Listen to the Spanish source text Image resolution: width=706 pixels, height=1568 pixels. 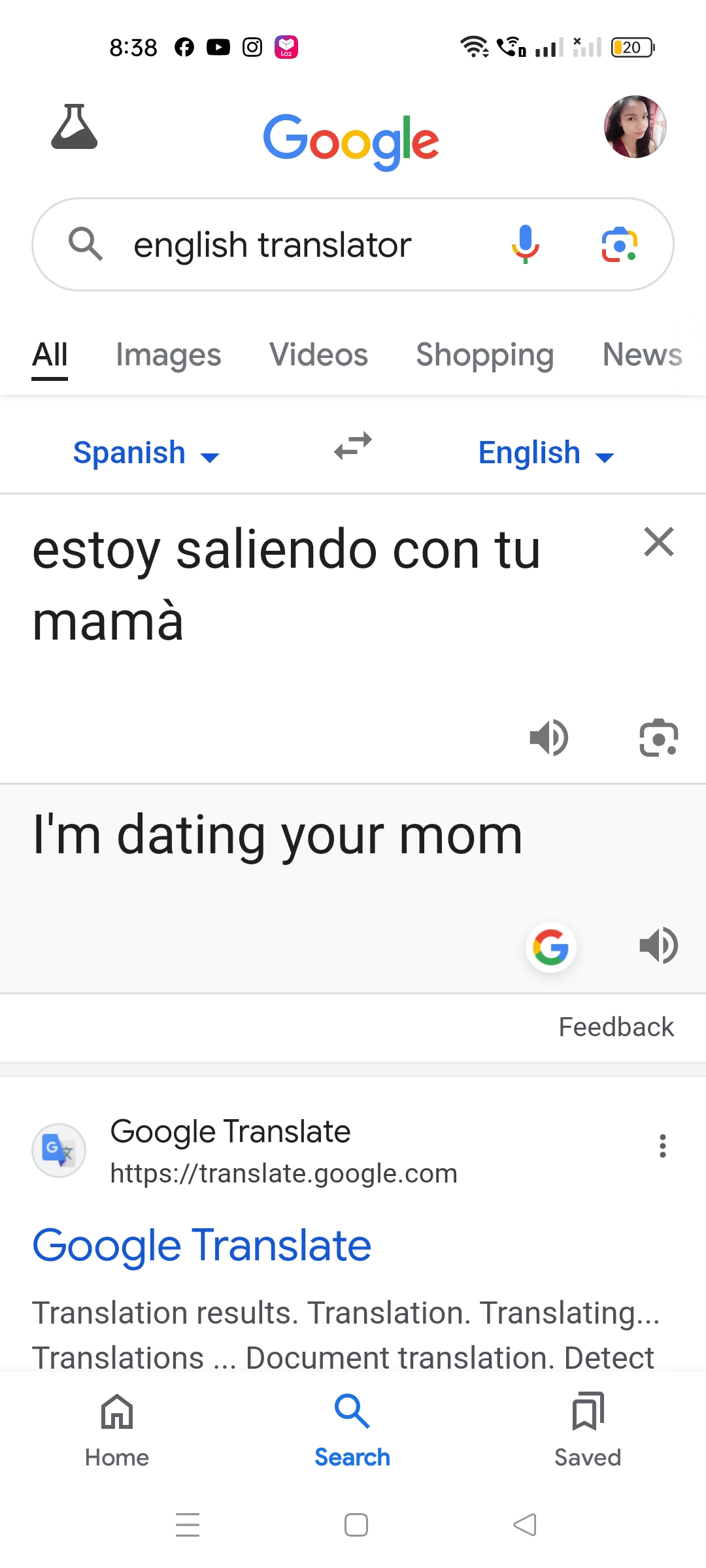click(x=549, y=738)
